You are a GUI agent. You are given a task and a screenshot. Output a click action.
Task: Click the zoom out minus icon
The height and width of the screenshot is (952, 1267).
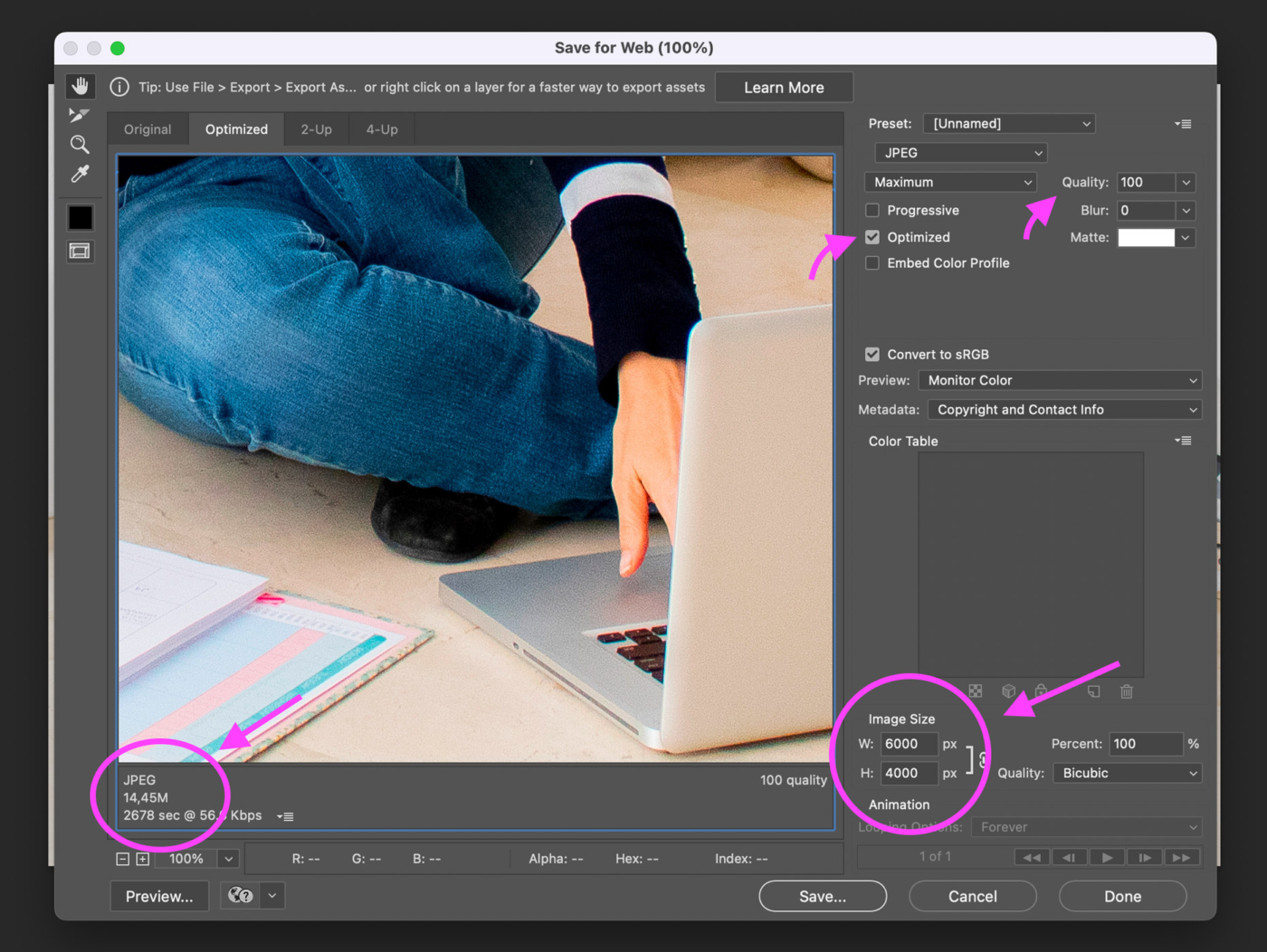pyautogui.click(x=123, y=859)
